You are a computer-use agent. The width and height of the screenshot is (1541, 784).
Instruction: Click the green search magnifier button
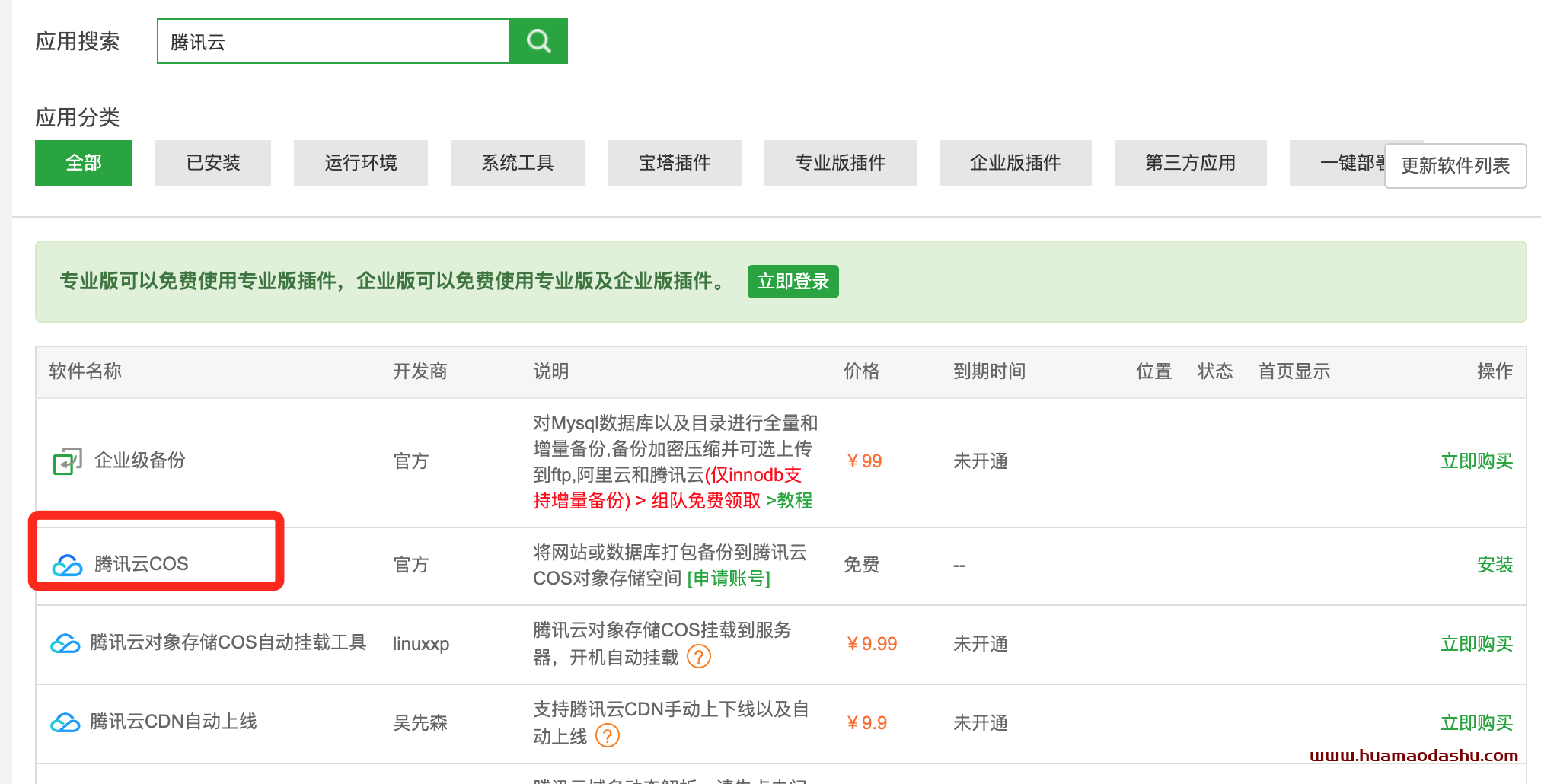tap(538, 41)
